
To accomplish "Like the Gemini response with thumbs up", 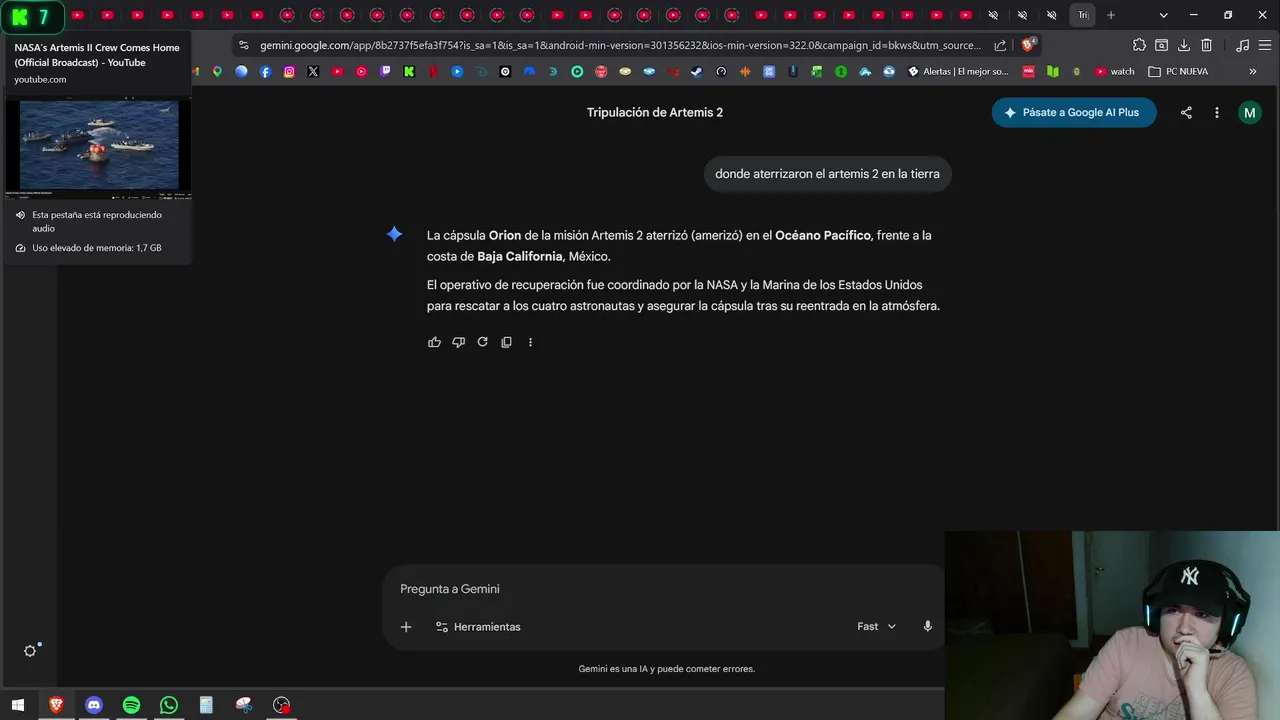I will [434, 342].
